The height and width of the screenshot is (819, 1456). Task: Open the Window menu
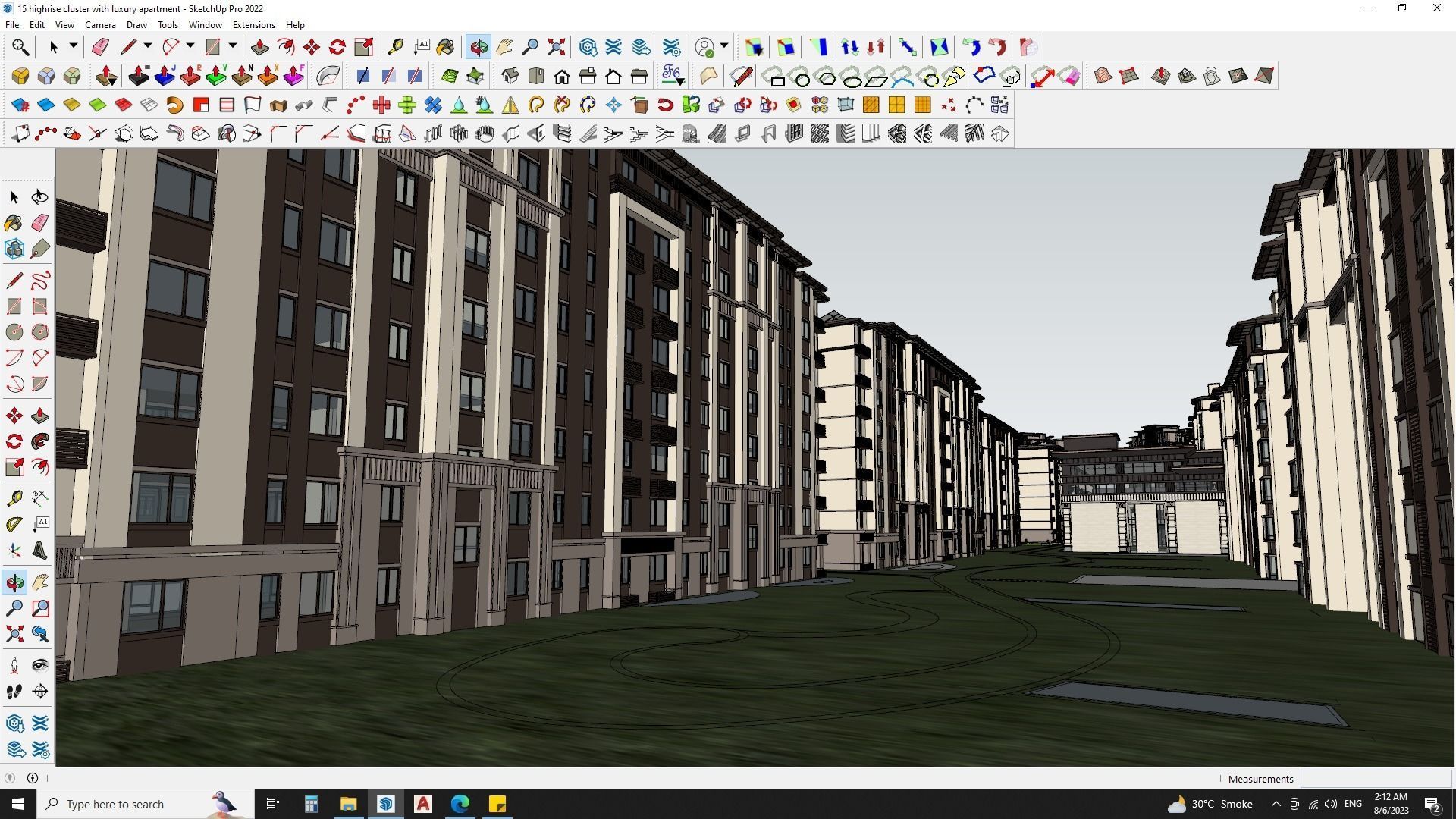[205, 24]
